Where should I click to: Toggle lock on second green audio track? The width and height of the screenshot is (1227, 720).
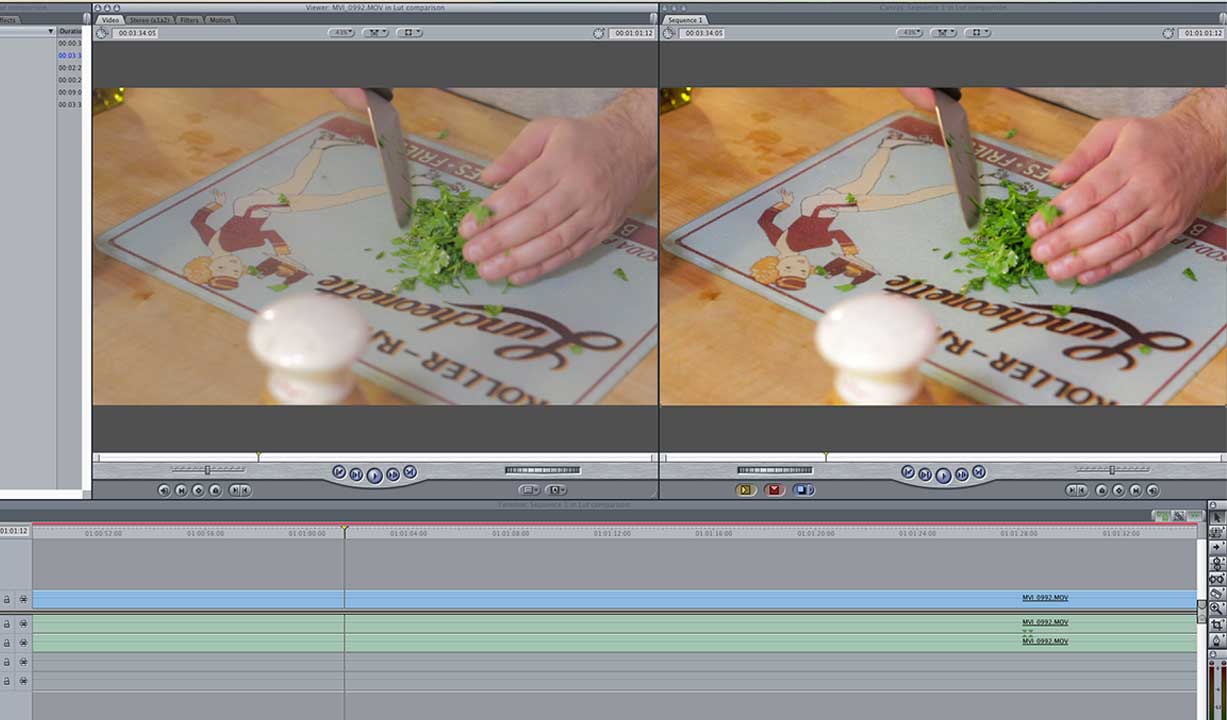(x=7, y=641)
